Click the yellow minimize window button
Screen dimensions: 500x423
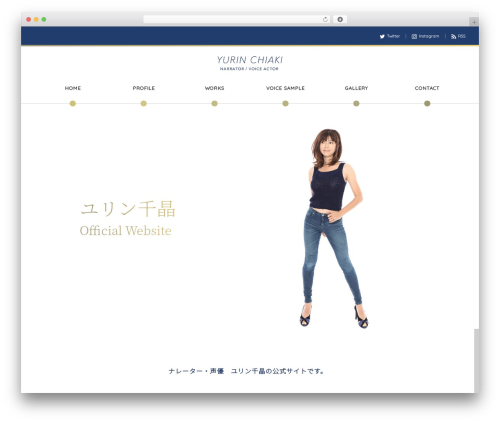pyautogui.click(x=36, y=19)
